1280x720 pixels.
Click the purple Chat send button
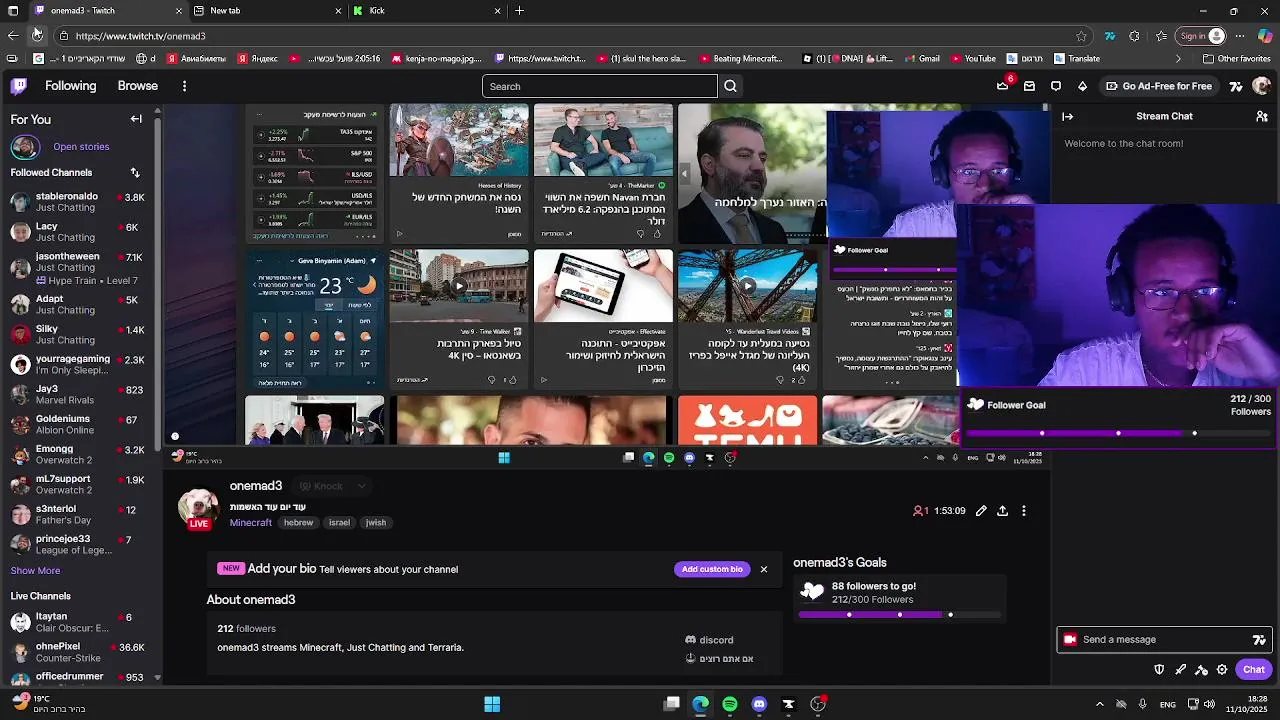(1253, 670)
